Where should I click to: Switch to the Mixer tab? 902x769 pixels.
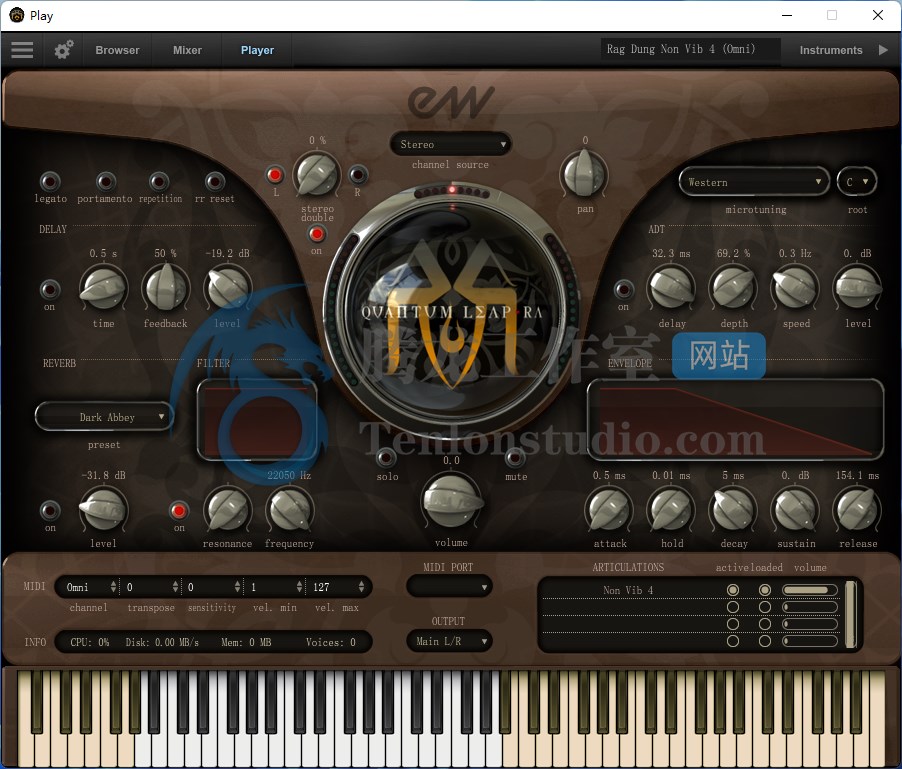click(x=188, y=50)
